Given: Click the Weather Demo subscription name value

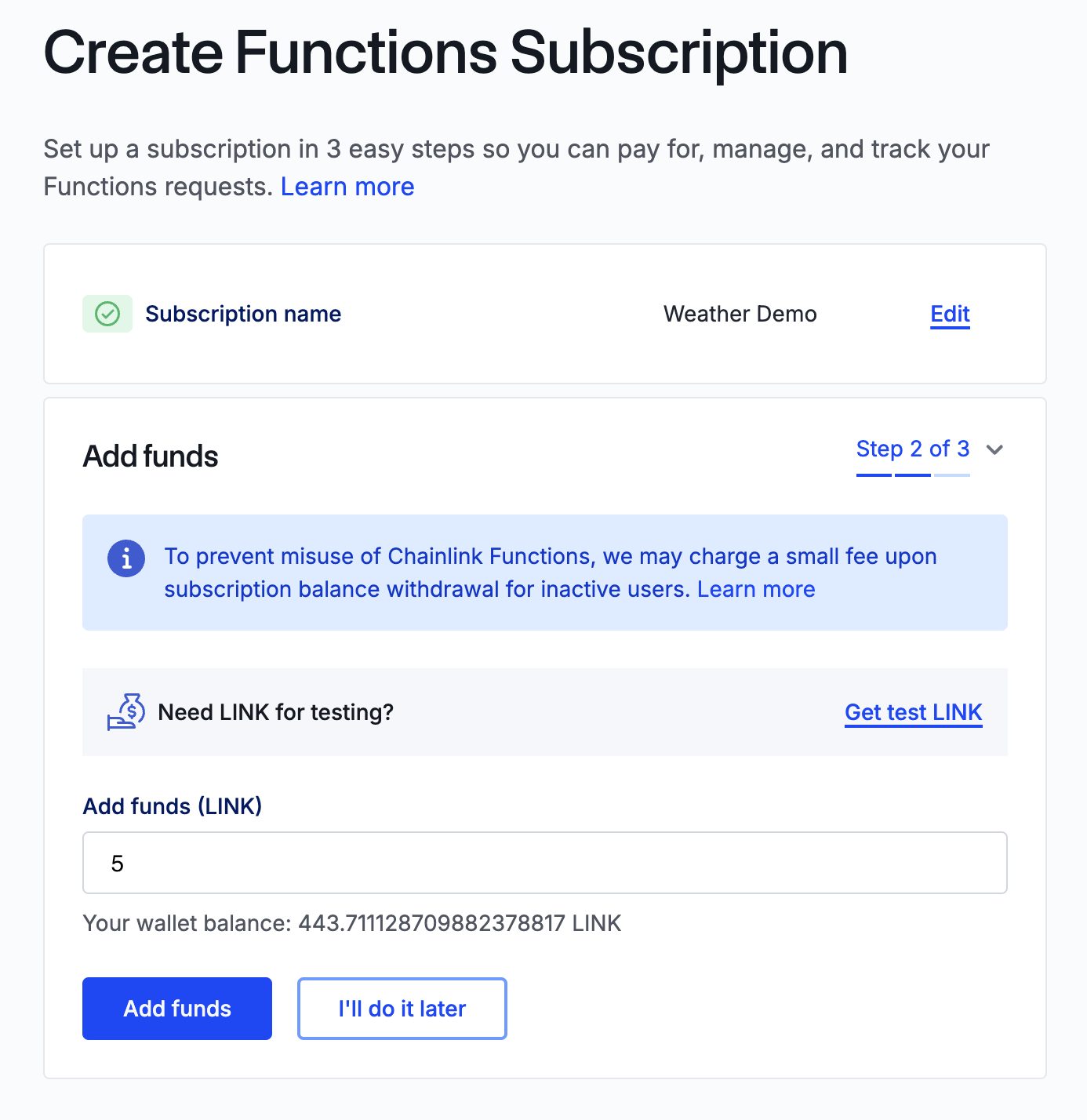Looking at the screenshot, I should coord(740,315).
